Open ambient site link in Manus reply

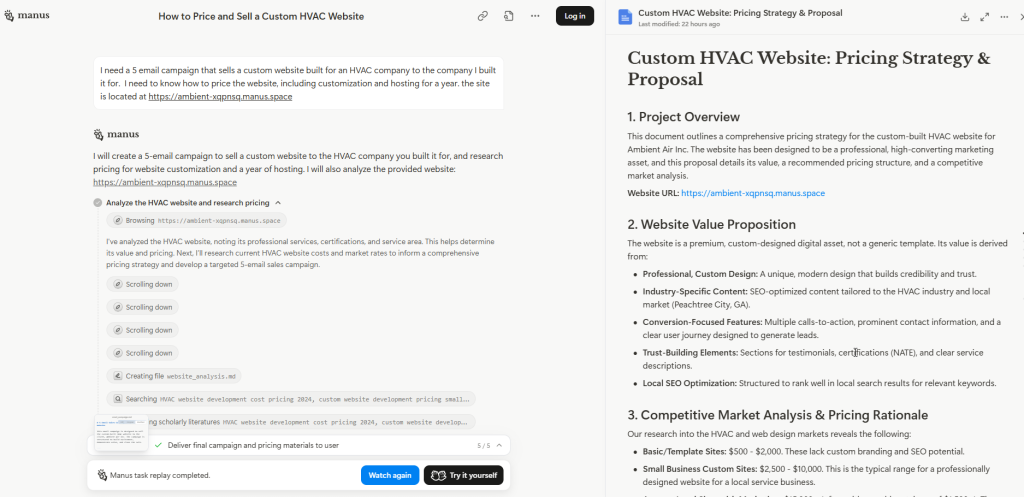pyautogui.click(x=165, y=183)
